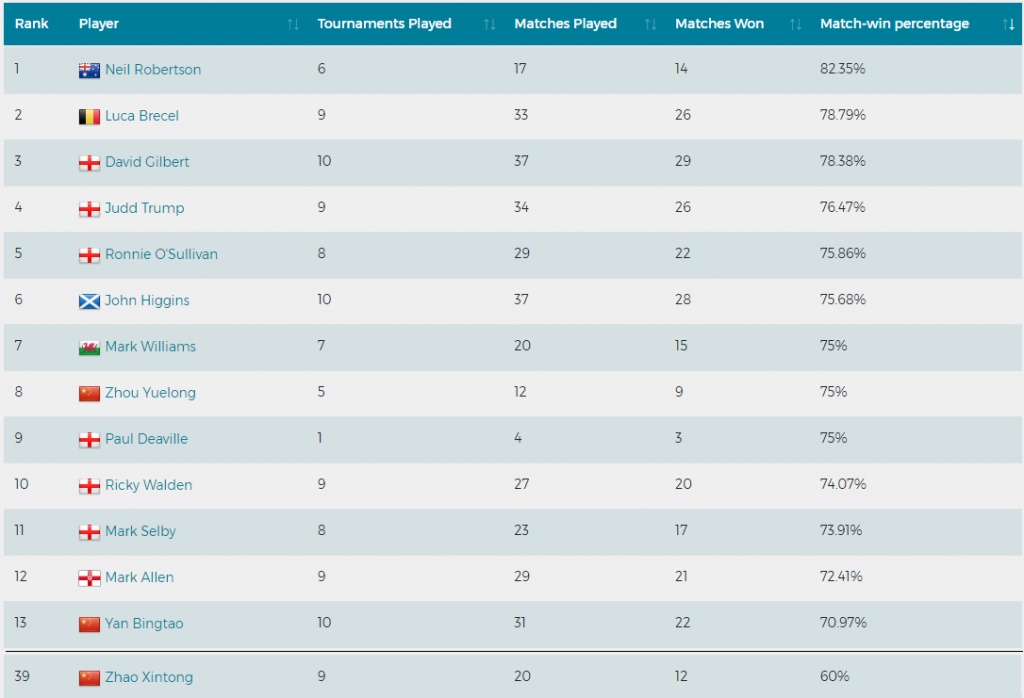Image resolution: width=1024 pixels, height=698 pixels.
Task: Sort by Matches Played sort arrows
Action: (x=650, y=24)
